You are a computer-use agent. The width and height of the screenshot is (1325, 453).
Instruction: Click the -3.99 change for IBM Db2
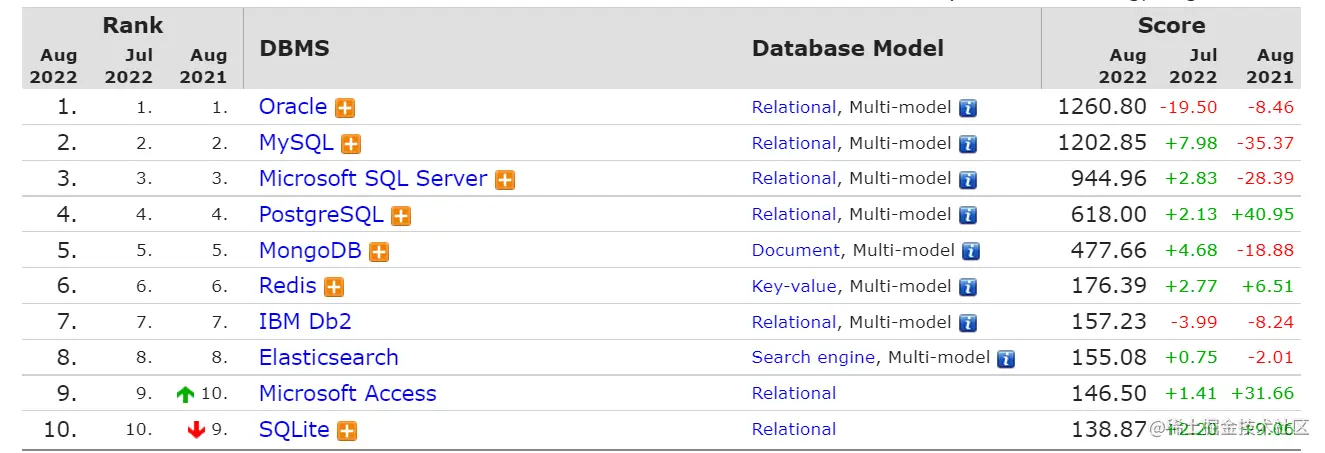[1194, 322]
